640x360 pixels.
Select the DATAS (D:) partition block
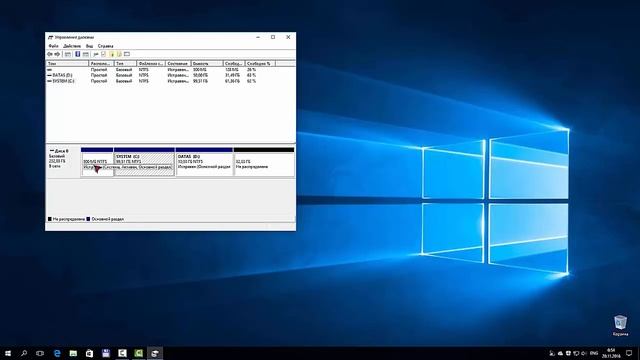(204, 162)
